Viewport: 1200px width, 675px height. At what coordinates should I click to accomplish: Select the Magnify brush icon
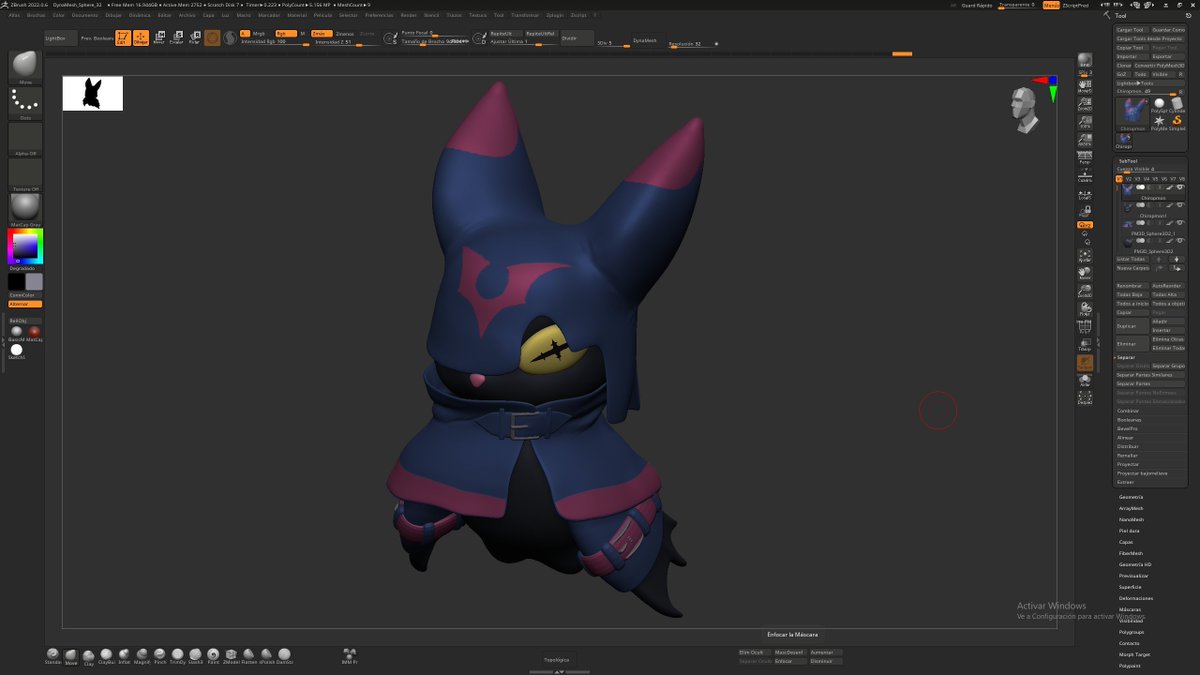click(142, 655)
